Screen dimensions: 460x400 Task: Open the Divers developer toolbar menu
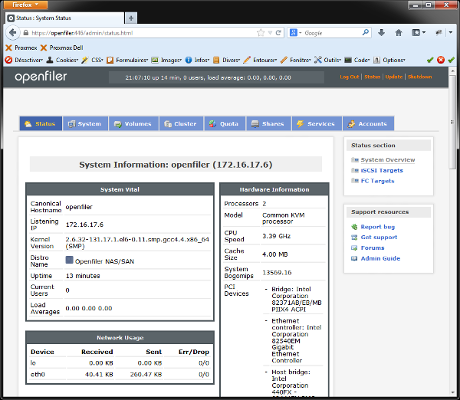[227, 60]
